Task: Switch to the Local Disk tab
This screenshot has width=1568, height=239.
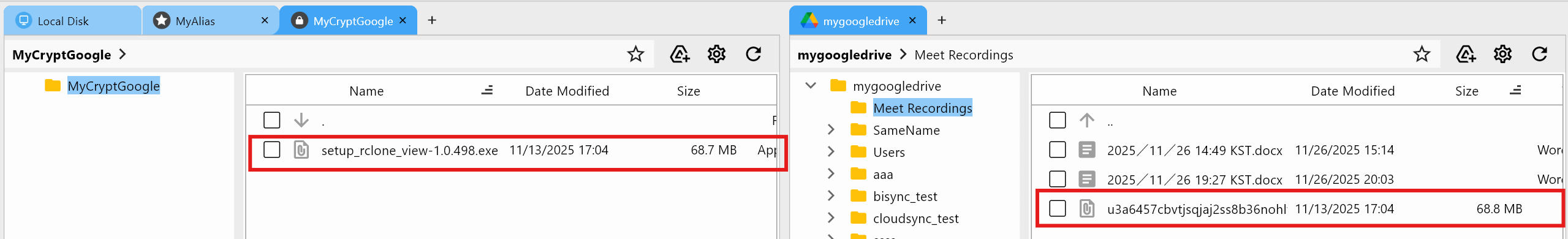Action: pos(72,21)
